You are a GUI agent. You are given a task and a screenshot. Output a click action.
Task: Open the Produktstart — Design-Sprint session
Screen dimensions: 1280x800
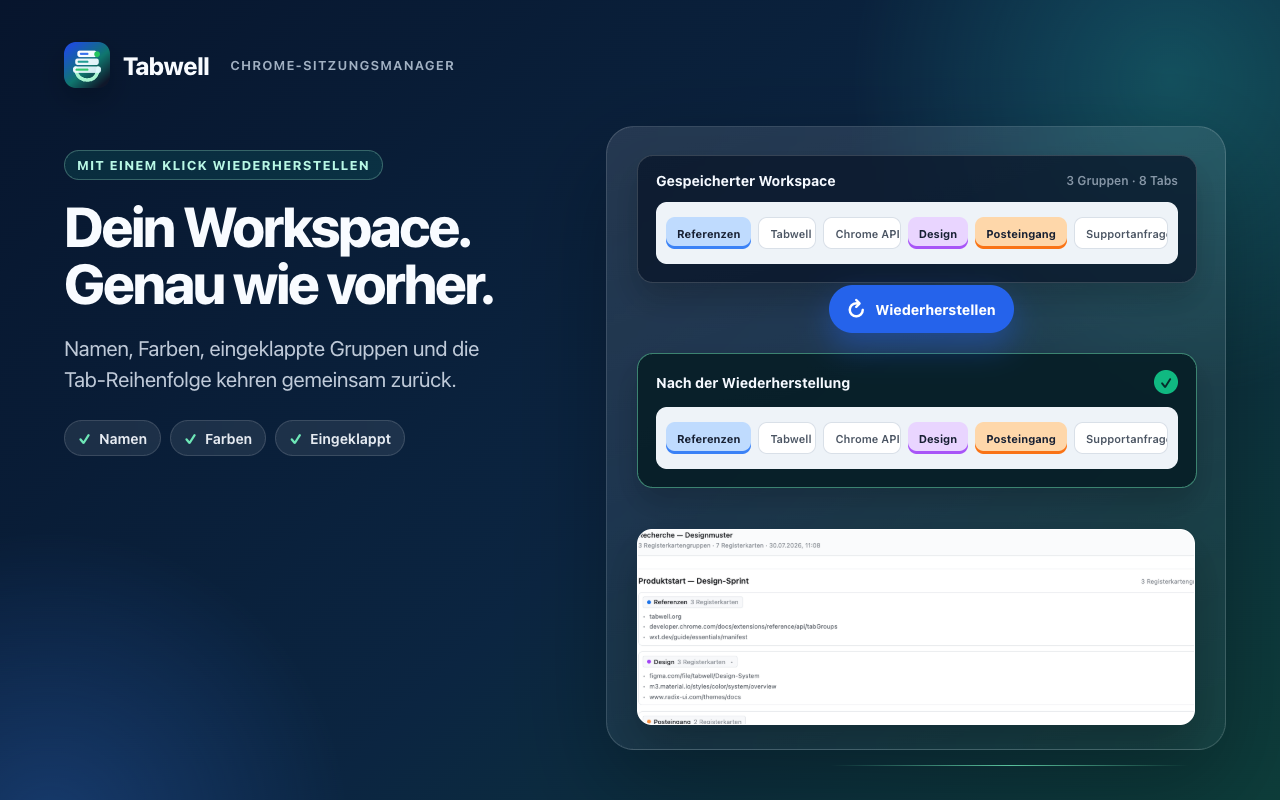(x=694, y=581)
